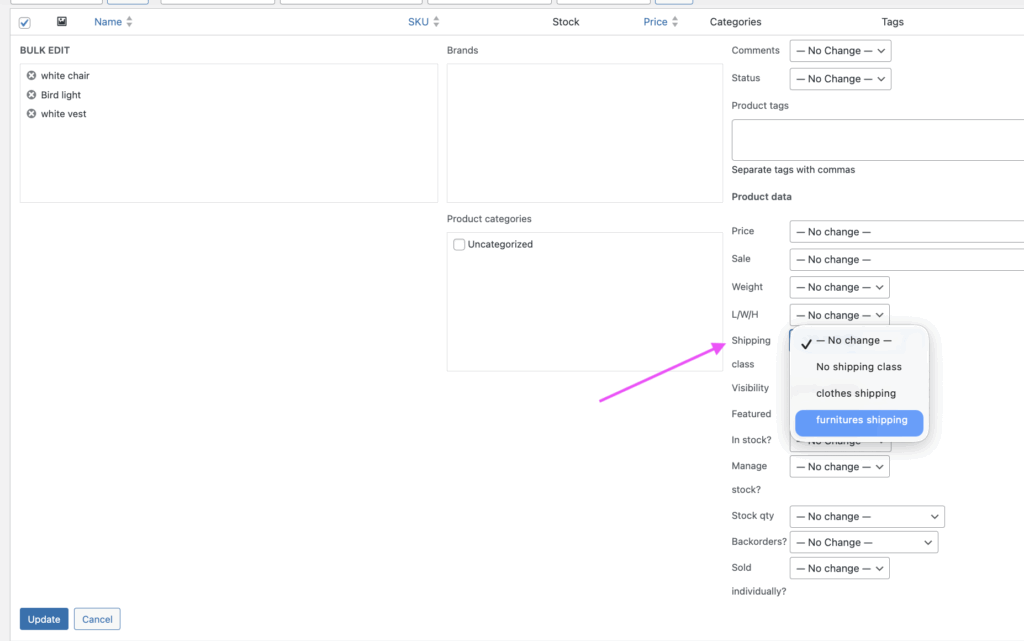Image resolution: width=1024 pixels, height=641 pixels.
Task: Click the Update button
Action: coord(44,620)
